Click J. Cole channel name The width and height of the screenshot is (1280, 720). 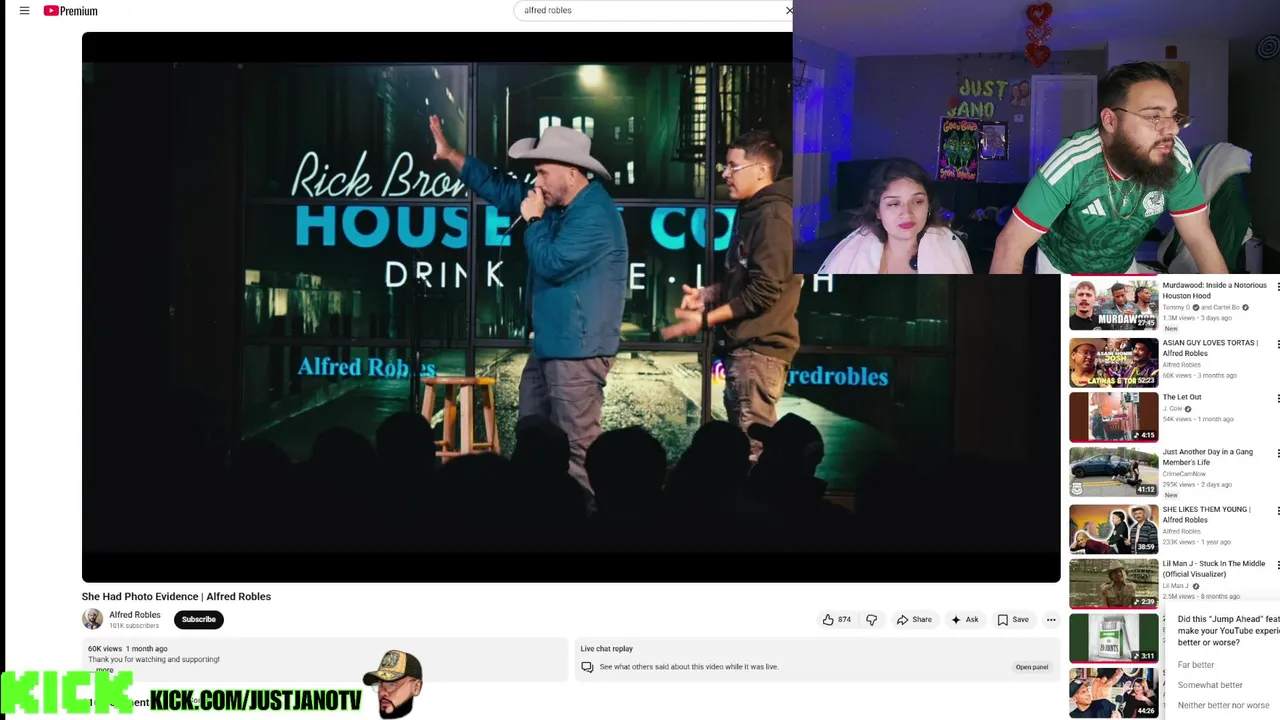click(x=1172, y=409)
